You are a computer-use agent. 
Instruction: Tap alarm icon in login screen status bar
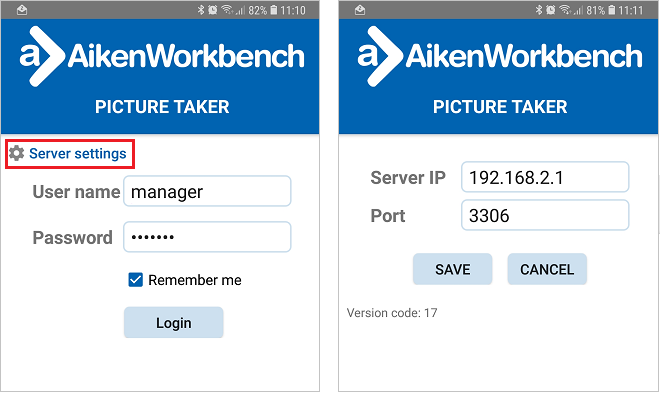tap(212, 10)
